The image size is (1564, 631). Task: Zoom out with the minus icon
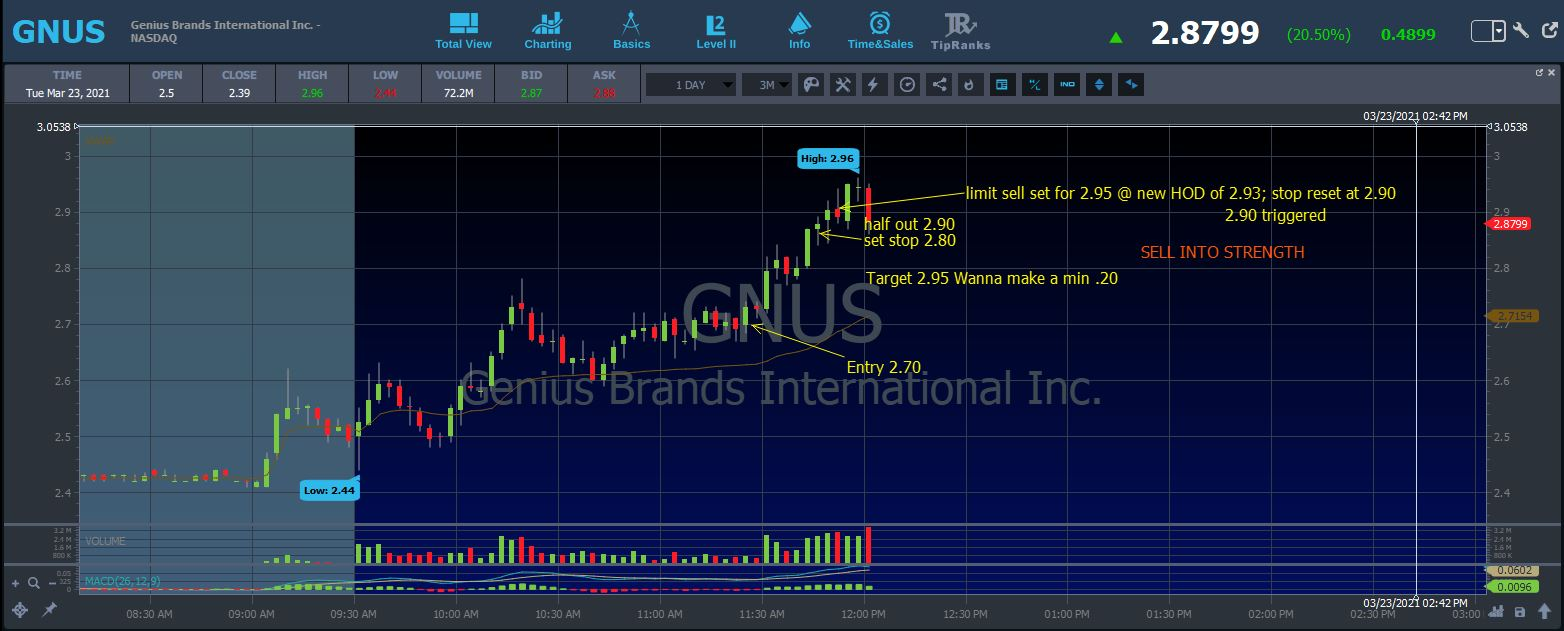click(52, 583)
